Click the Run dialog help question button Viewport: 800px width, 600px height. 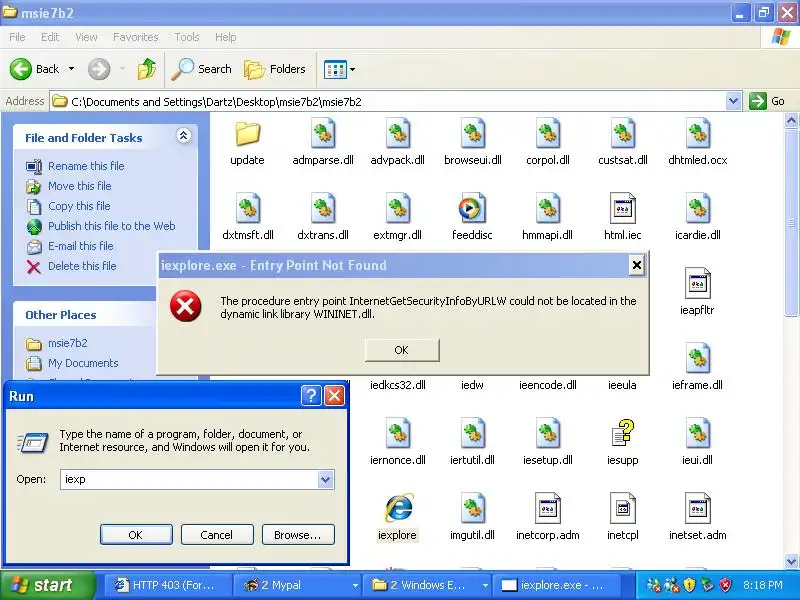point(311,395)
